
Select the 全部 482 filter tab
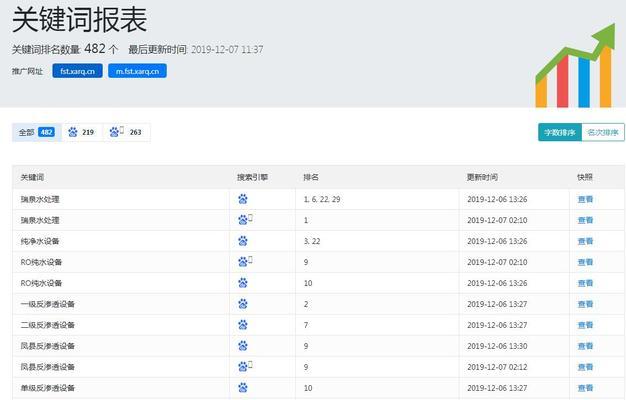click(35, 132)
